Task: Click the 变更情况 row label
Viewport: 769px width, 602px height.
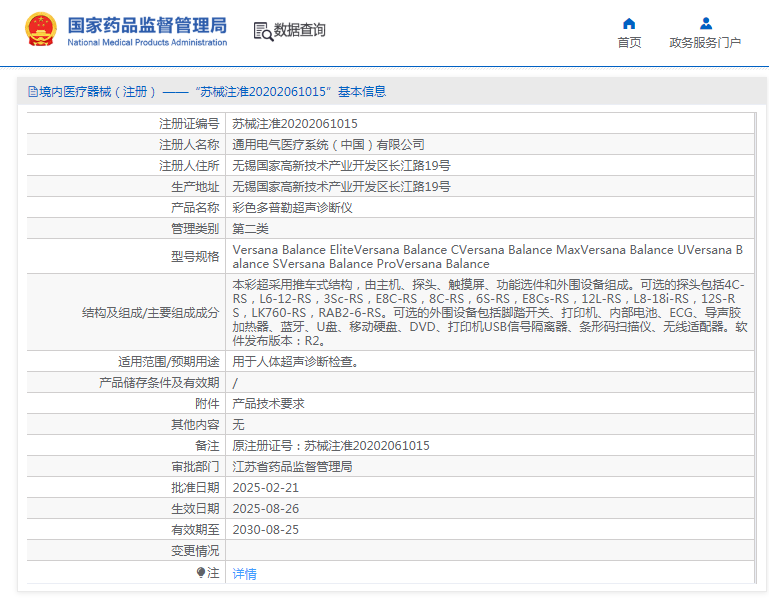Action: [x=195, y=551]
